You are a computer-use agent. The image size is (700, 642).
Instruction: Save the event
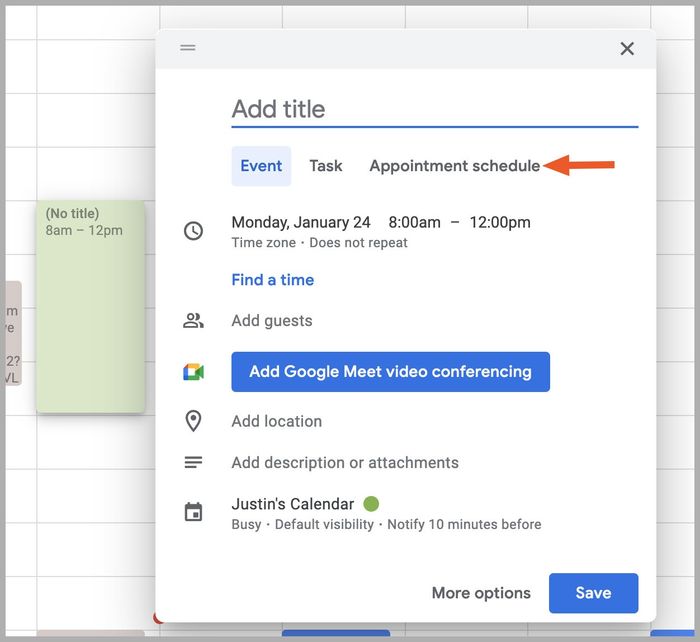point(593,593)
